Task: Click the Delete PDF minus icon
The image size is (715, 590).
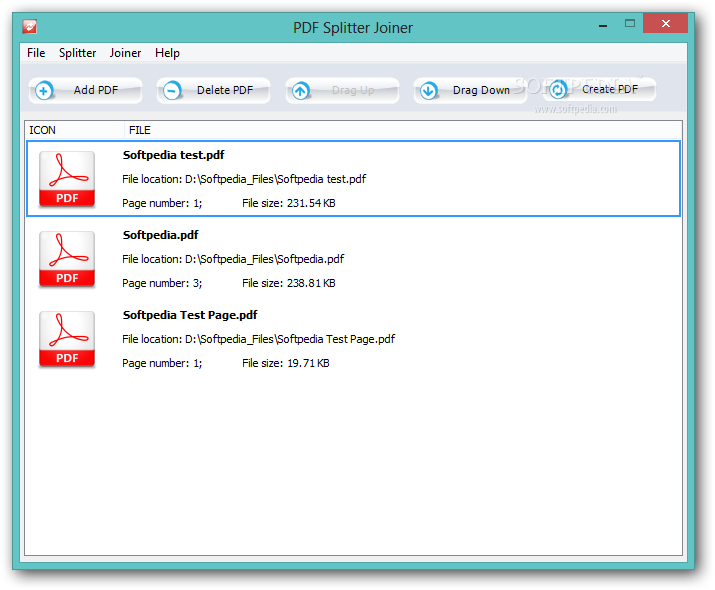Action: point(172,91)
